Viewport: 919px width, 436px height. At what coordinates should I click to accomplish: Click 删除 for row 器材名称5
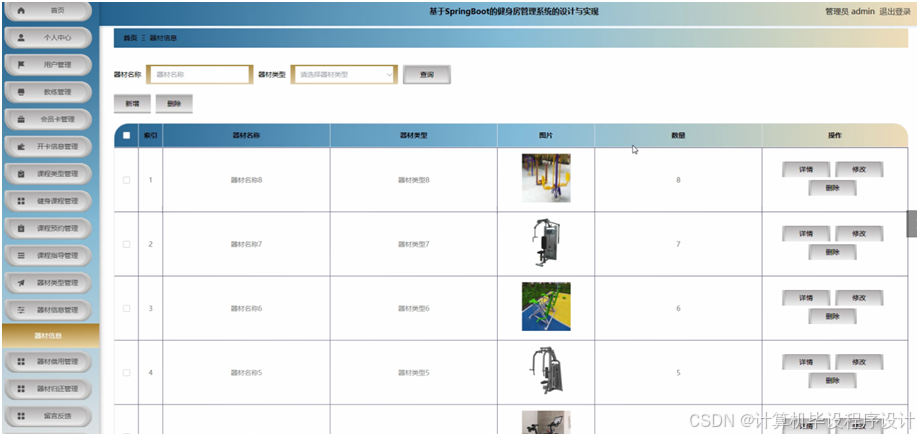tap(832, 381)
